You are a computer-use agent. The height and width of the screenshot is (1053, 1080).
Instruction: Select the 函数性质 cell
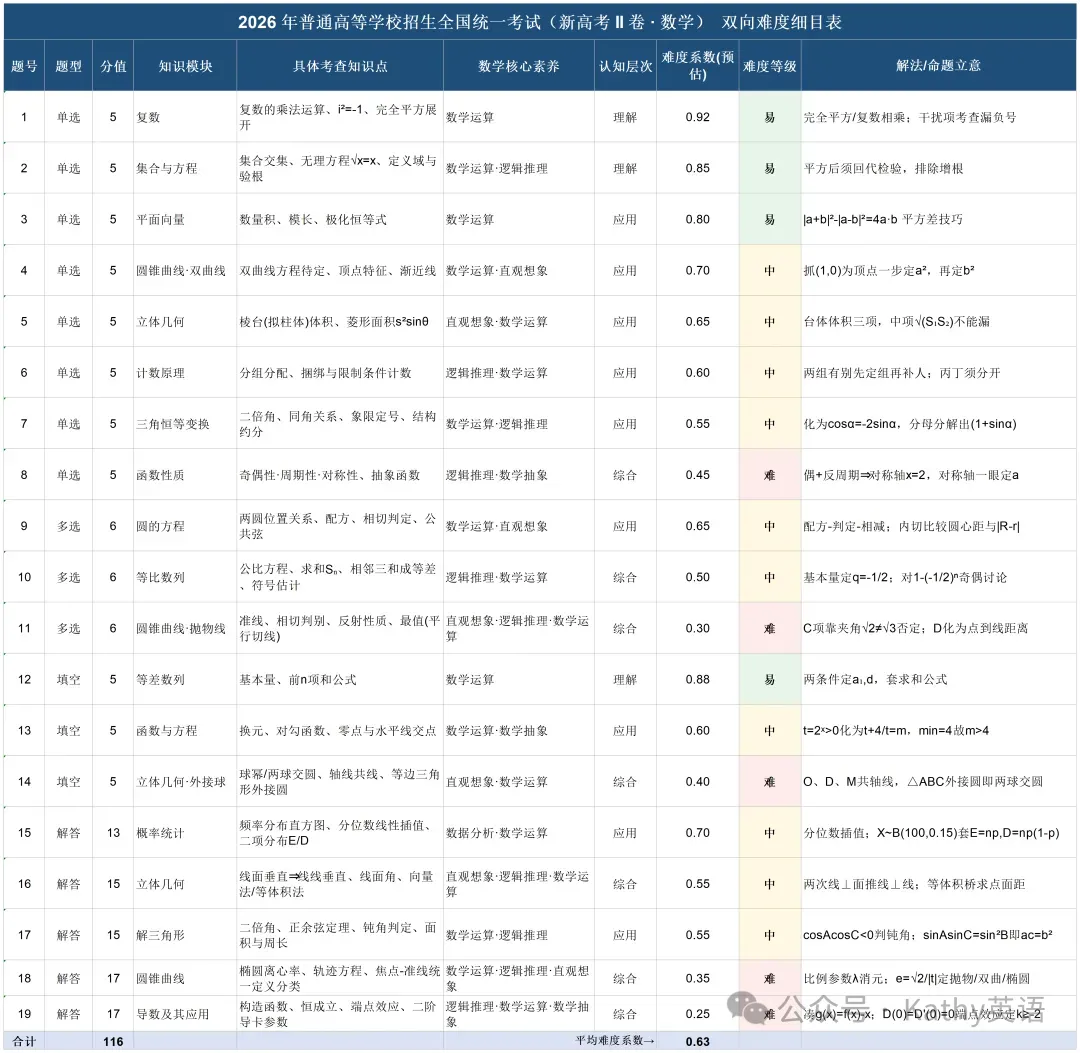point(185,475)
